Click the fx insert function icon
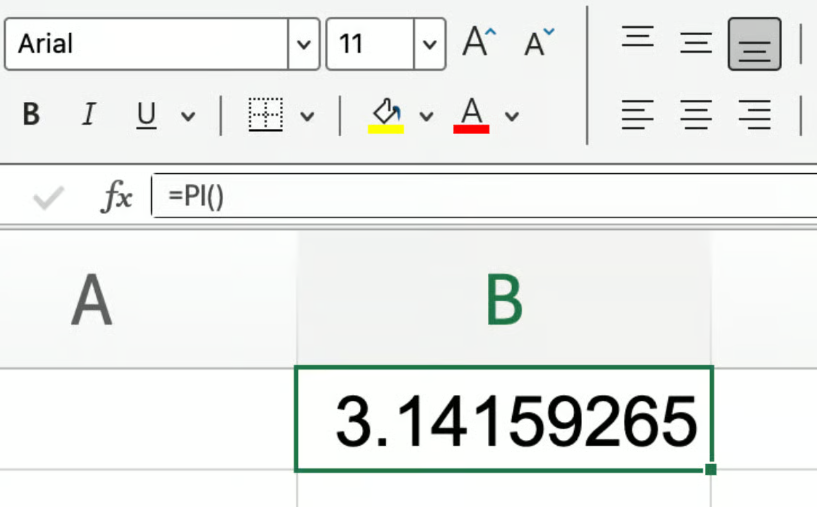817x507 pixels. click(x=117, y=197)
